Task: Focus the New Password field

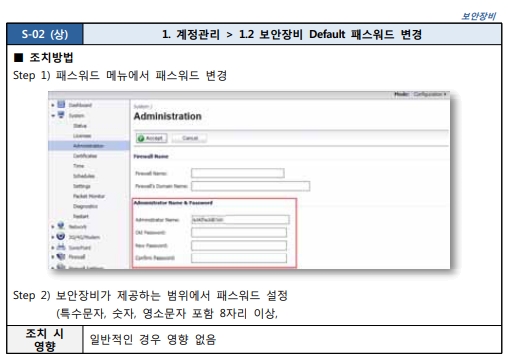Action: coord(239,245)
